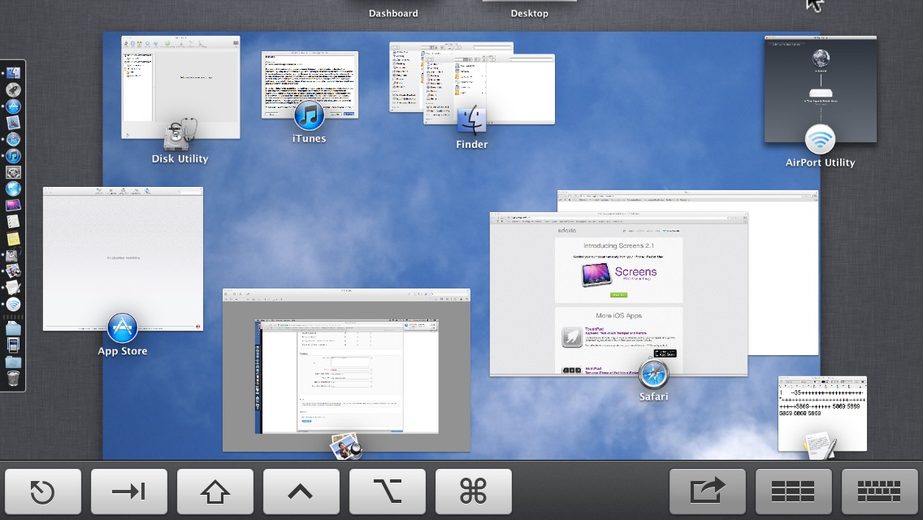The width and height of the screenshot is (923, 520).
Task: Click the Preview app icon badge
Action: point(346,447)
